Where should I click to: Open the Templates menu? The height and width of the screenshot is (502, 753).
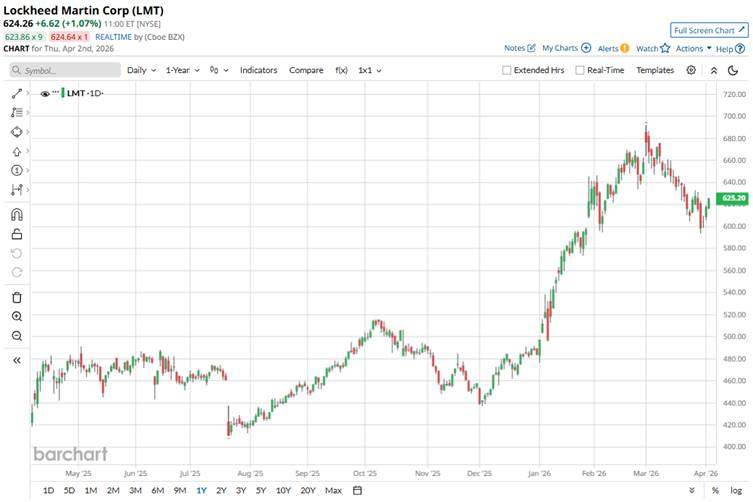click(655, 70)
